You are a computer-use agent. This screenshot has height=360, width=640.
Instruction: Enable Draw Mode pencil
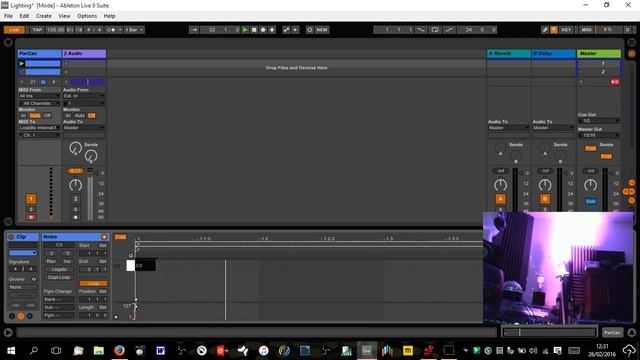point(544,30)
